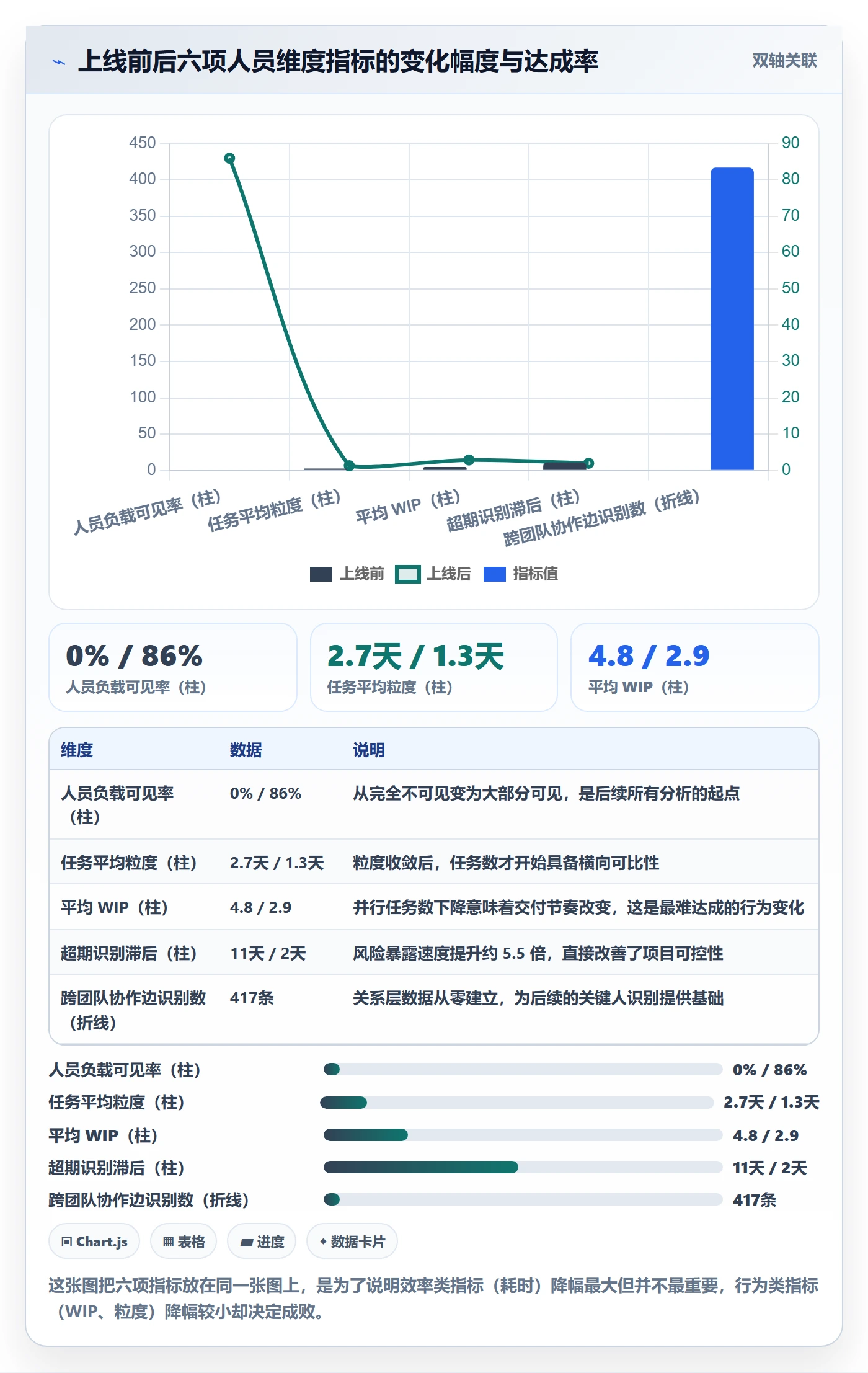
Task: Click the main title 上线前后六项人员维度指标
Action: 338,61
